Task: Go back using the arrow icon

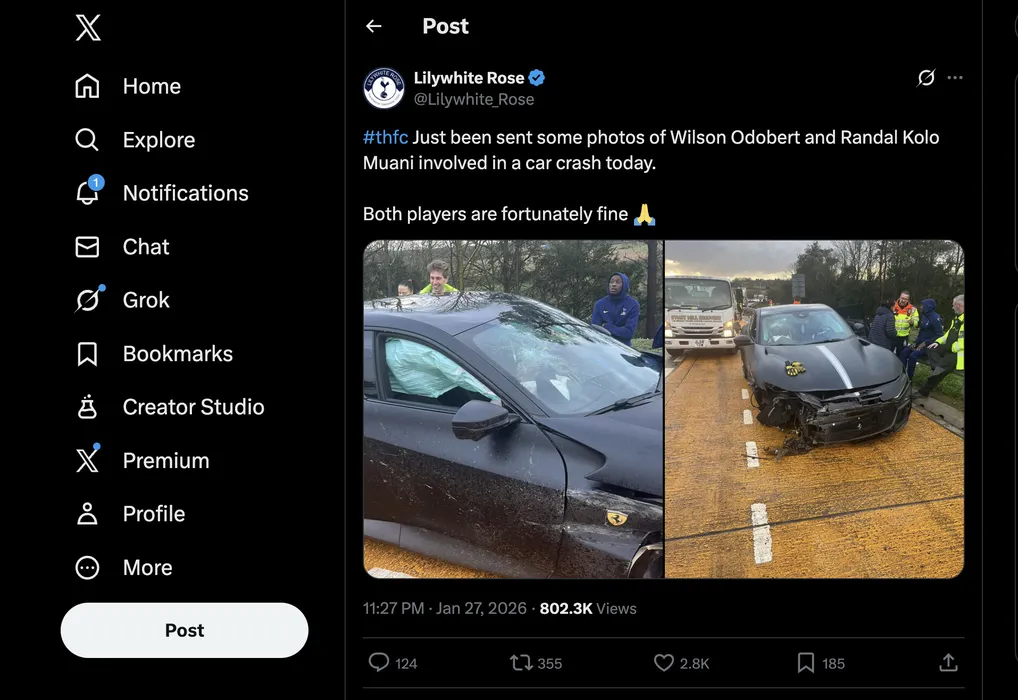Action: click(374, 27)
